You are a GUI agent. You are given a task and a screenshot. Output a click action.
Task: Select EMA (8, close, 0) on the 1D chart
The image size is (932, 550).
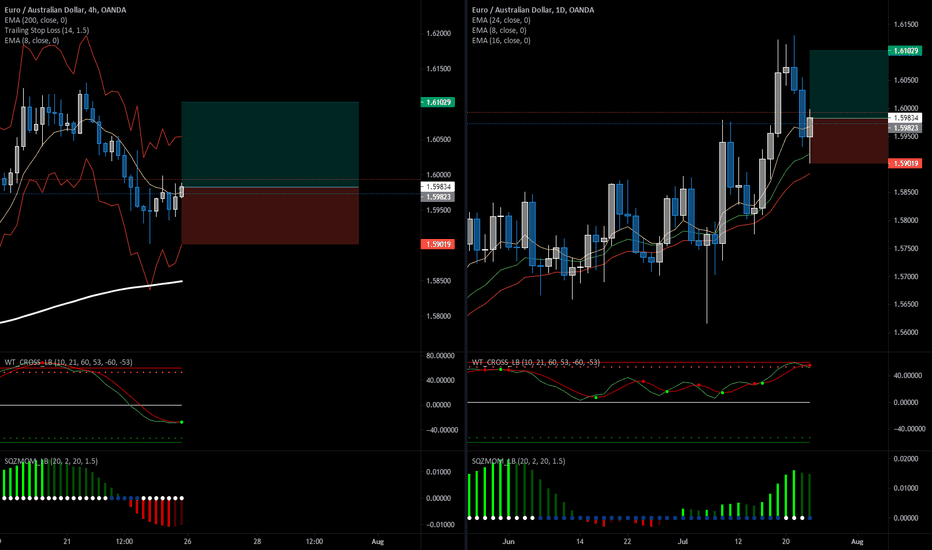pos(499,30)
